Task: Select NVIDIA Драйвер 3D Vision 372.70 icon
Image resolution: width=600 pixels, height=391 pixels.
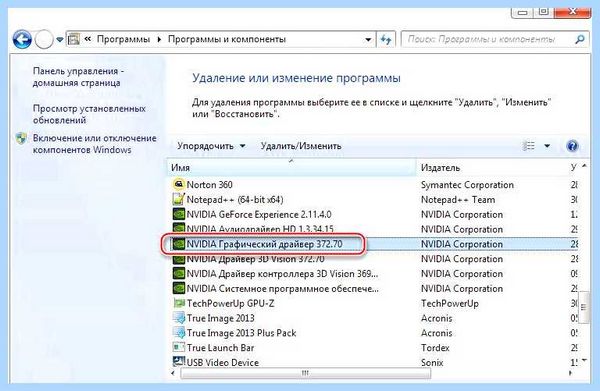Action: click(178, 259)
